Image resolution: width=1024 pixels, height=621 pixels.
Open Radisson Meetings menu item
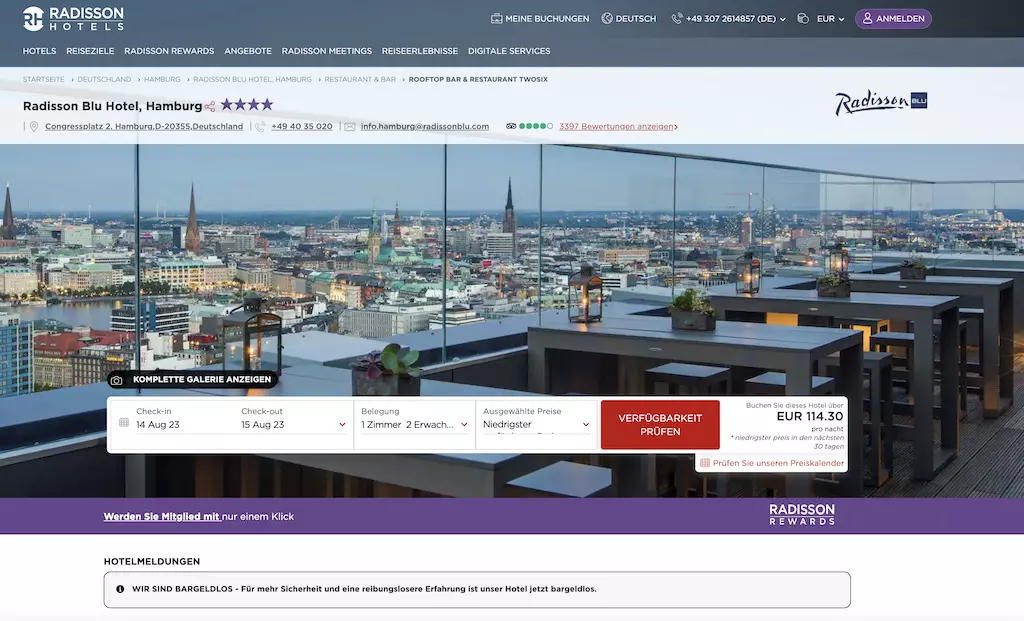pos(327,51)
